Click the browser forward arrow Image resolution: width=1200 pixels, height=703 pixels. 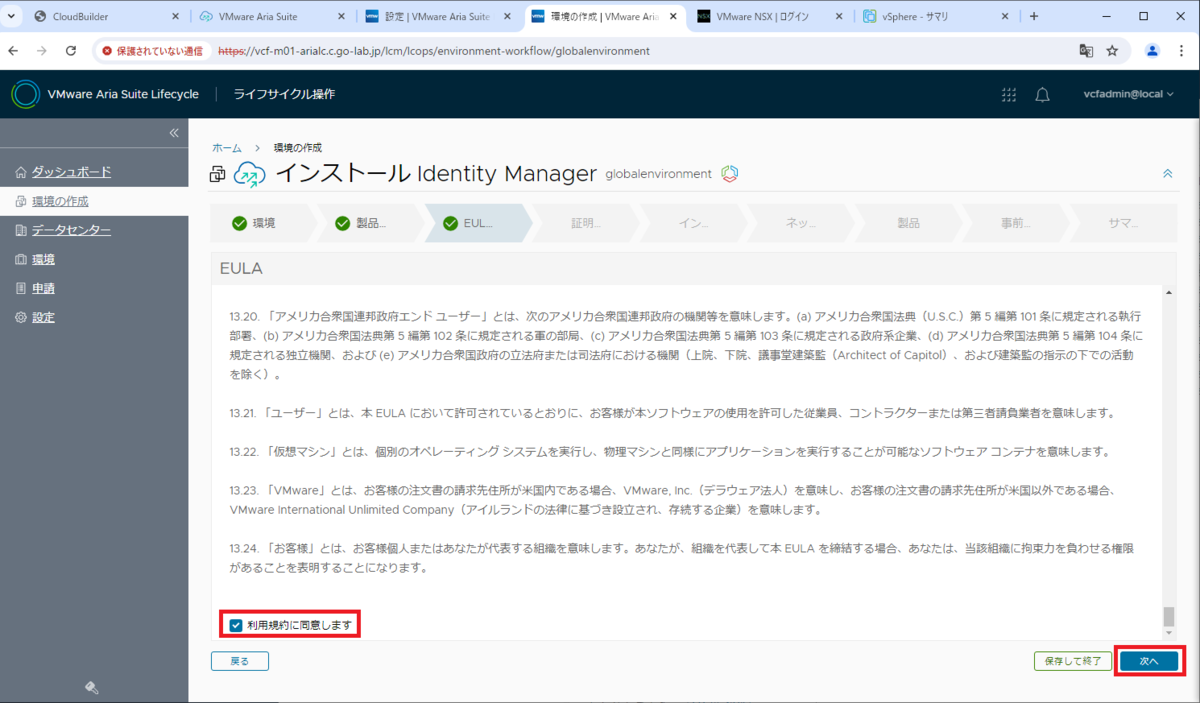42,50
